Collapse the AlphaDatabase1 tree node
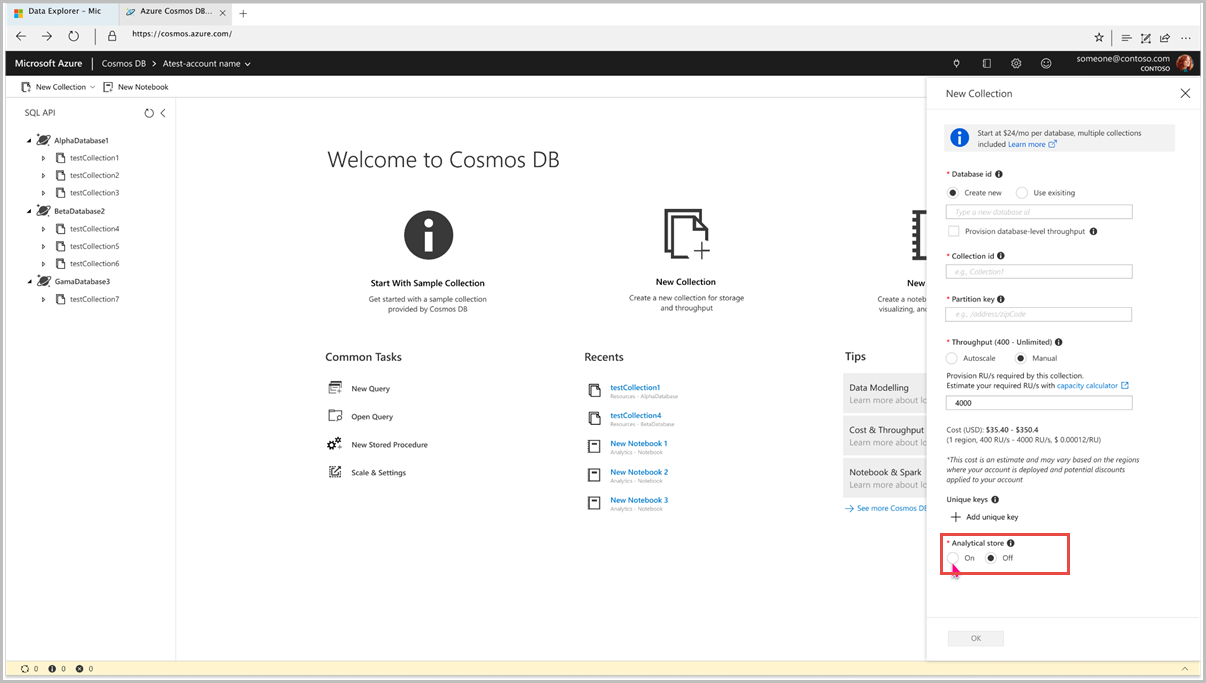This screenshot has width=1206, height=683. click(x=29, y=141)
